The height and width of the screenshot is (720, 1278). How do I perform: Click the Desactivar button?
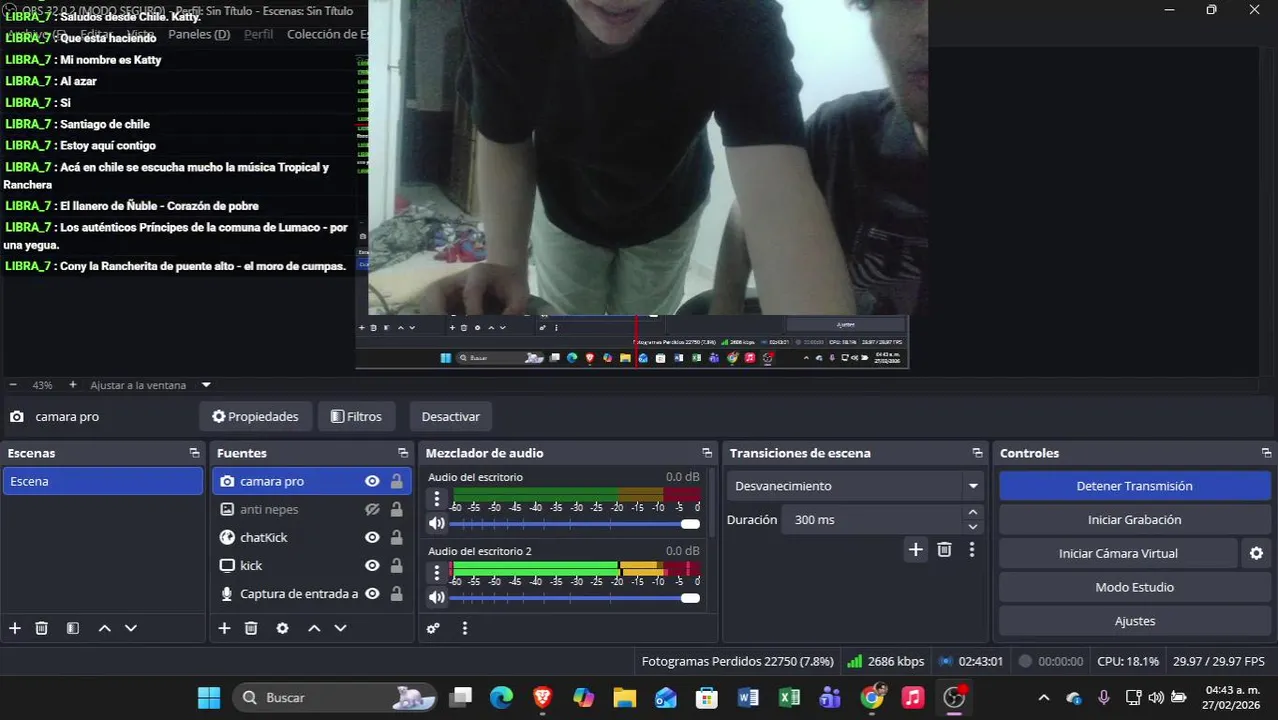450,416
